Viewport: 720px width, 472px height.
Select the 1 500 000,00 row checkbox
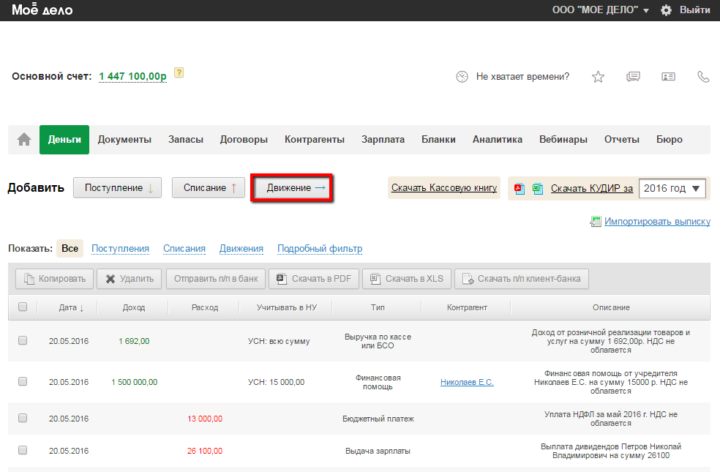pos(22,382)
